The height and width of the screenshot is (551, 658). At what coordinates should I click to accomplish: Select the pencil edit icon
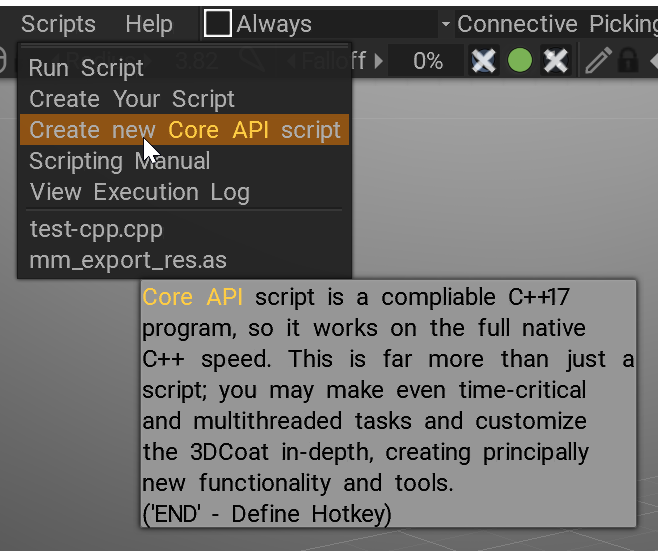(x=598, y=60)
